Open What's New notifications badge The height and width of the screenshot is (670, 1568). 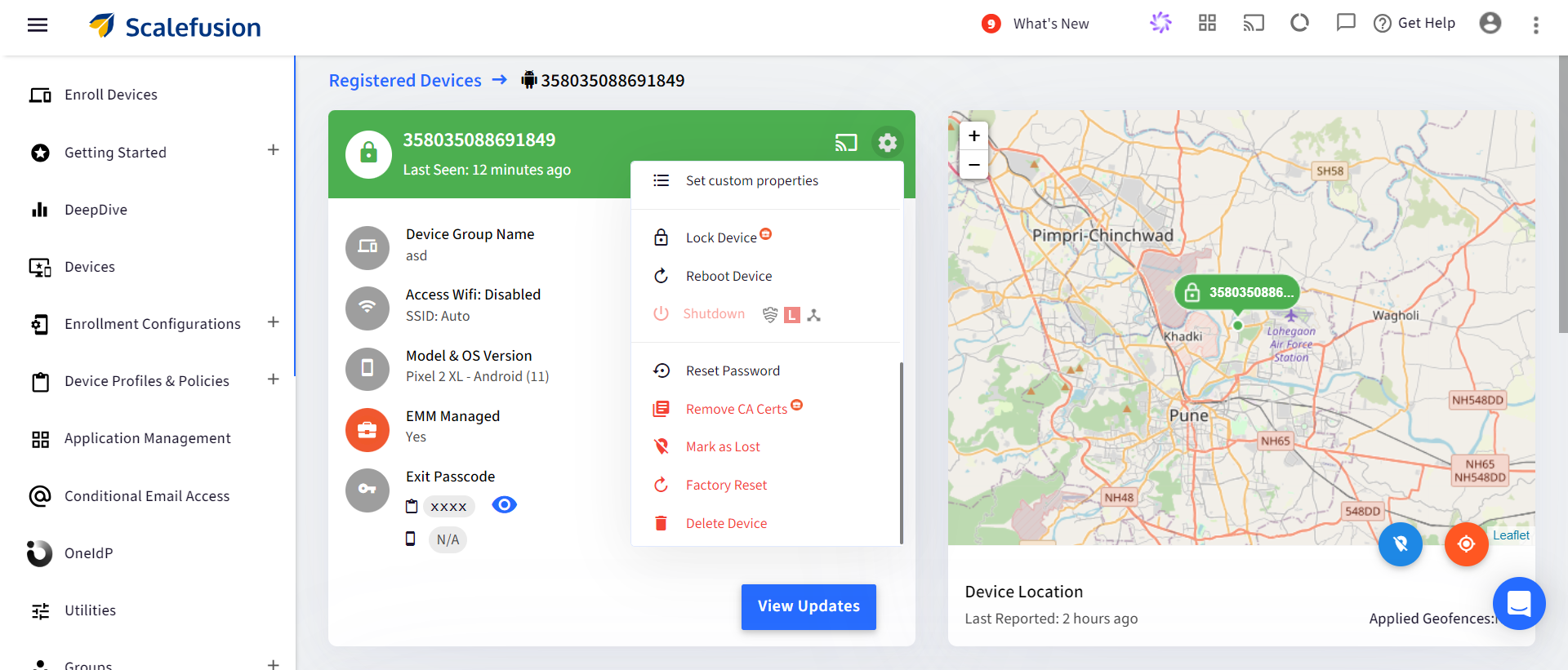pyautogui.click(x=991, y=24)
